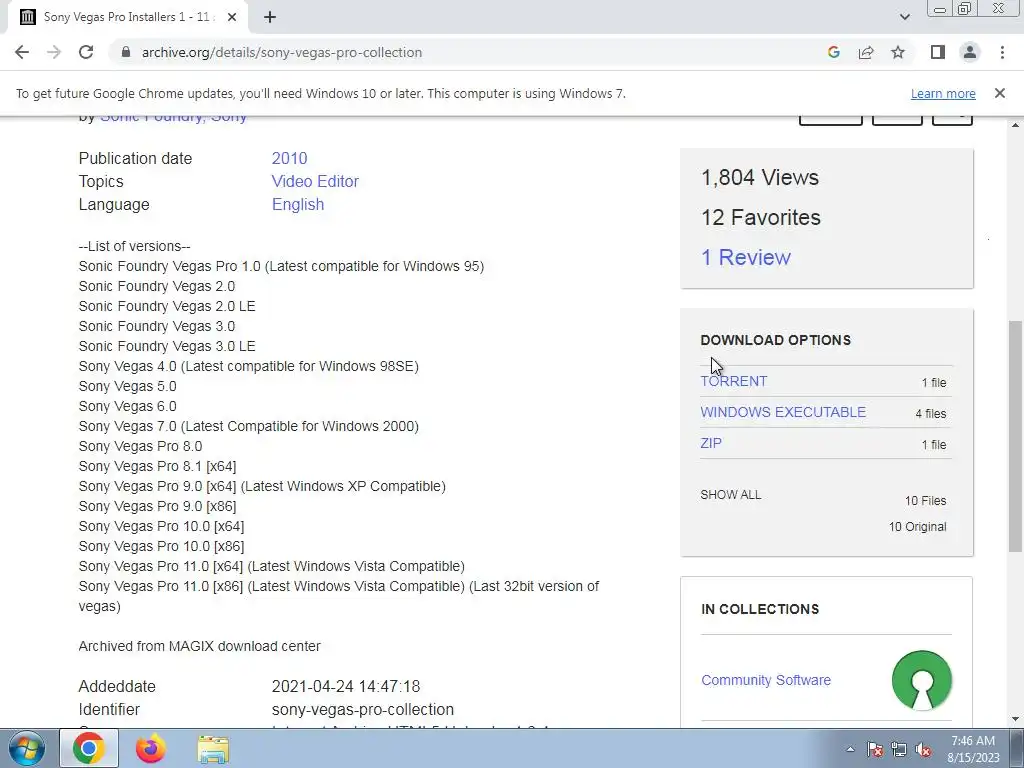The width and height of the screenshot is (1024, 768).
Task: Reload the archive.org page
Action: (x=86, y=52)
